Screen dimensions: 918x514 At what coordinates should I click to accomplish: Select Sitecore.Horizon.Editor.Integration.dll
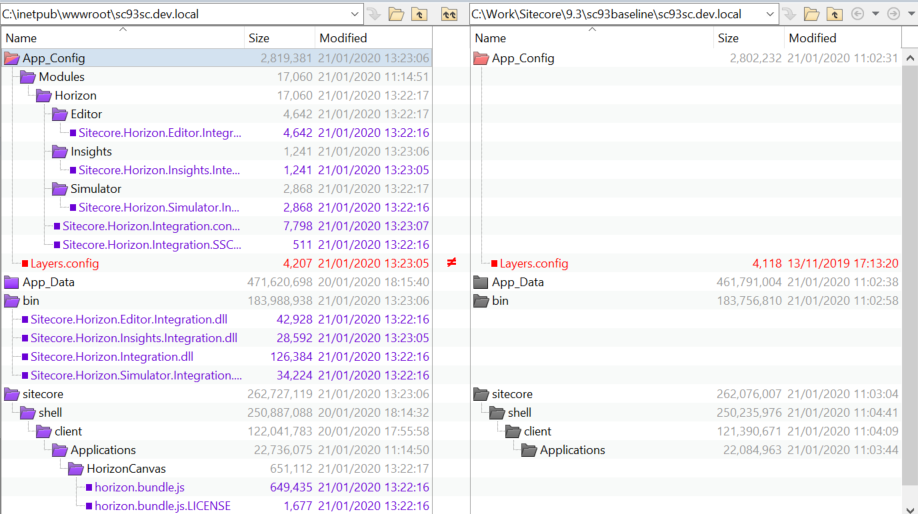click(129, 320)
